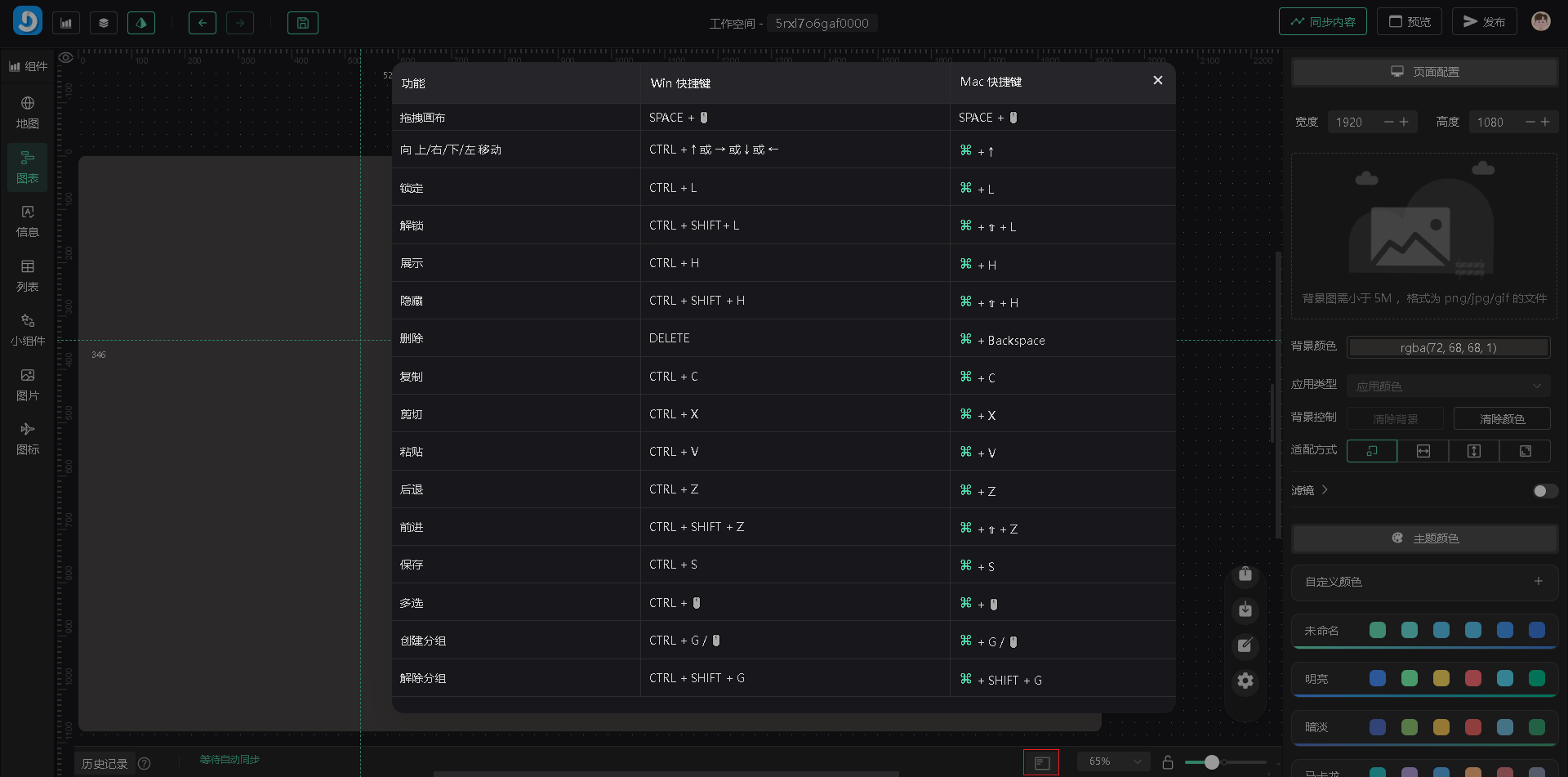Image resolution: width=1568 pixels, height=777 pixels.
Task: Toggle the canvas zoom lock icon
Action: coord(1168,762)
